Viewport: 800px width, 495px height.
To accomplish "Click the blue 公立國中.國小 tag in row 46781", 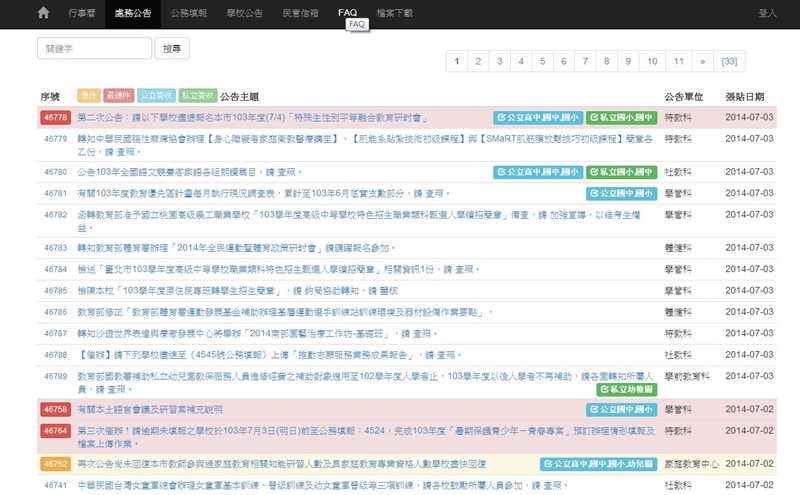I will click(621, 193).
